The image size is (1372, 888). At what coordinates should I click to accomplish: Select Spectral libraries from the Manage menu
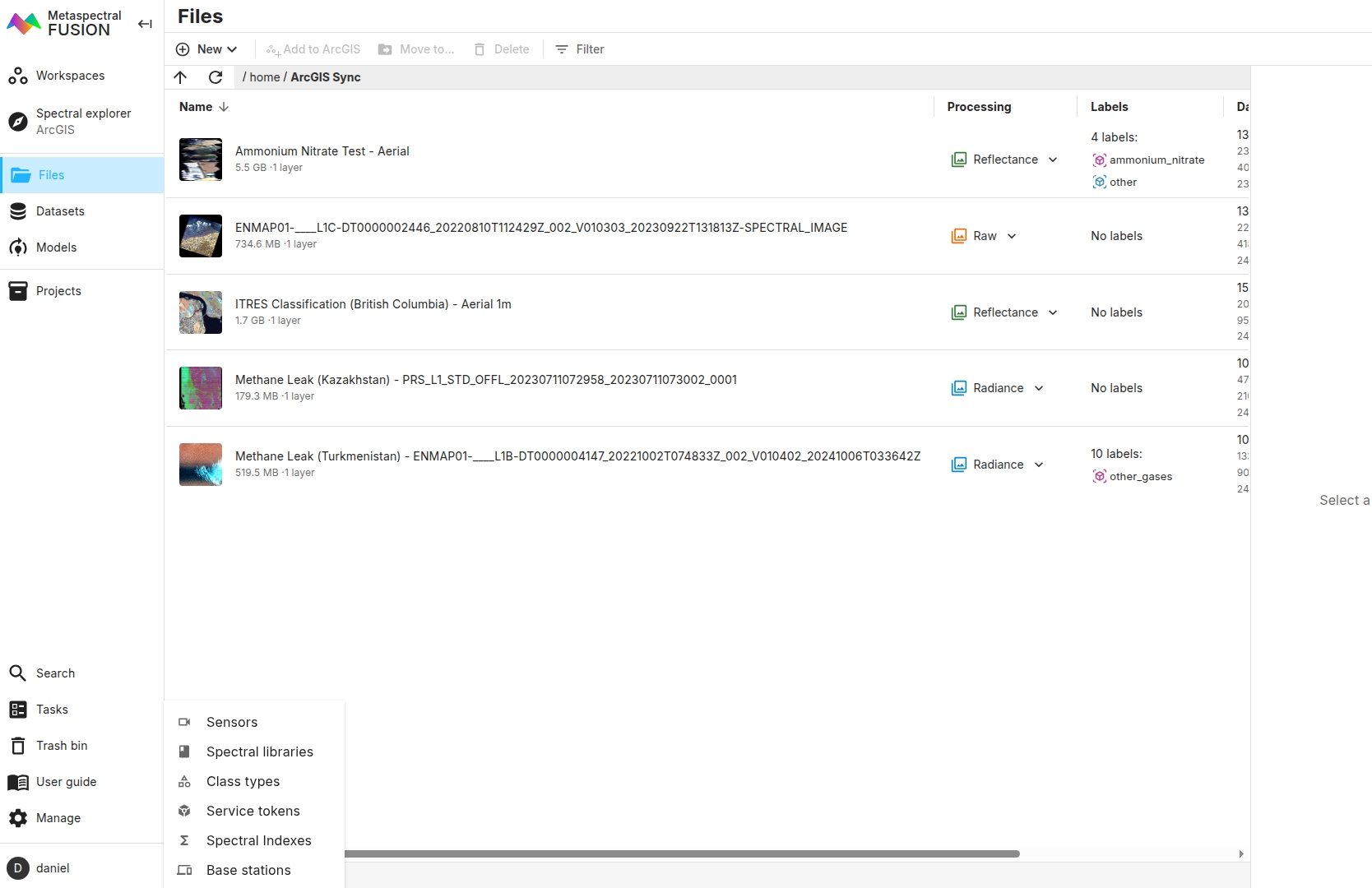click(x=259, y=752)
